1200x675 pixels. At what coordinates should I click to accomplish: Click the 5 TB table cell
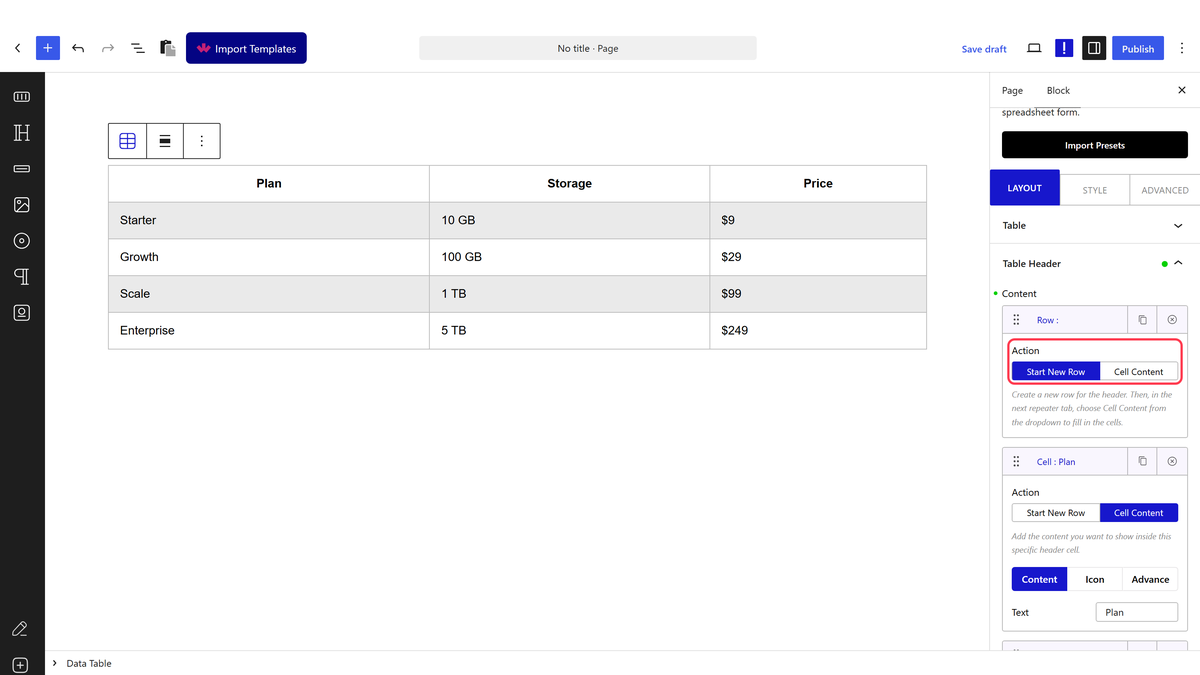(570, 330)
